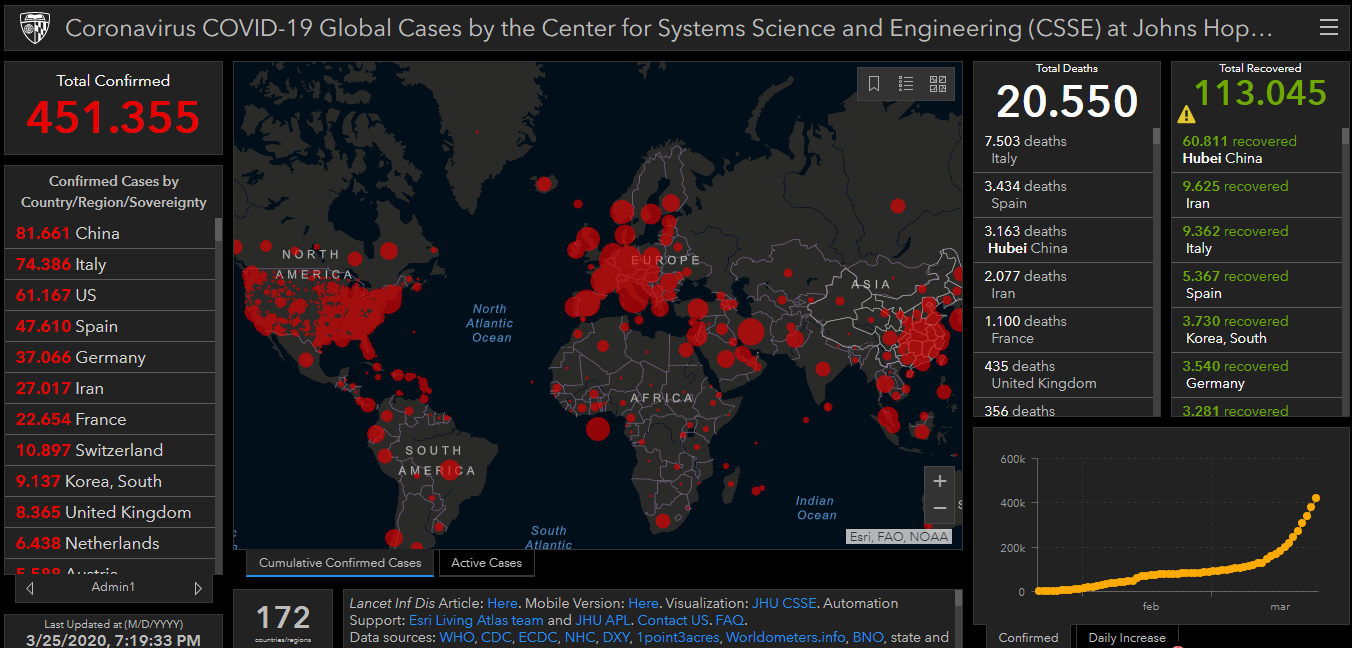The height and width of the screenshot is (648, 1352).
Task: Open the JHU CSSE link
Action: tap(785, 603)
